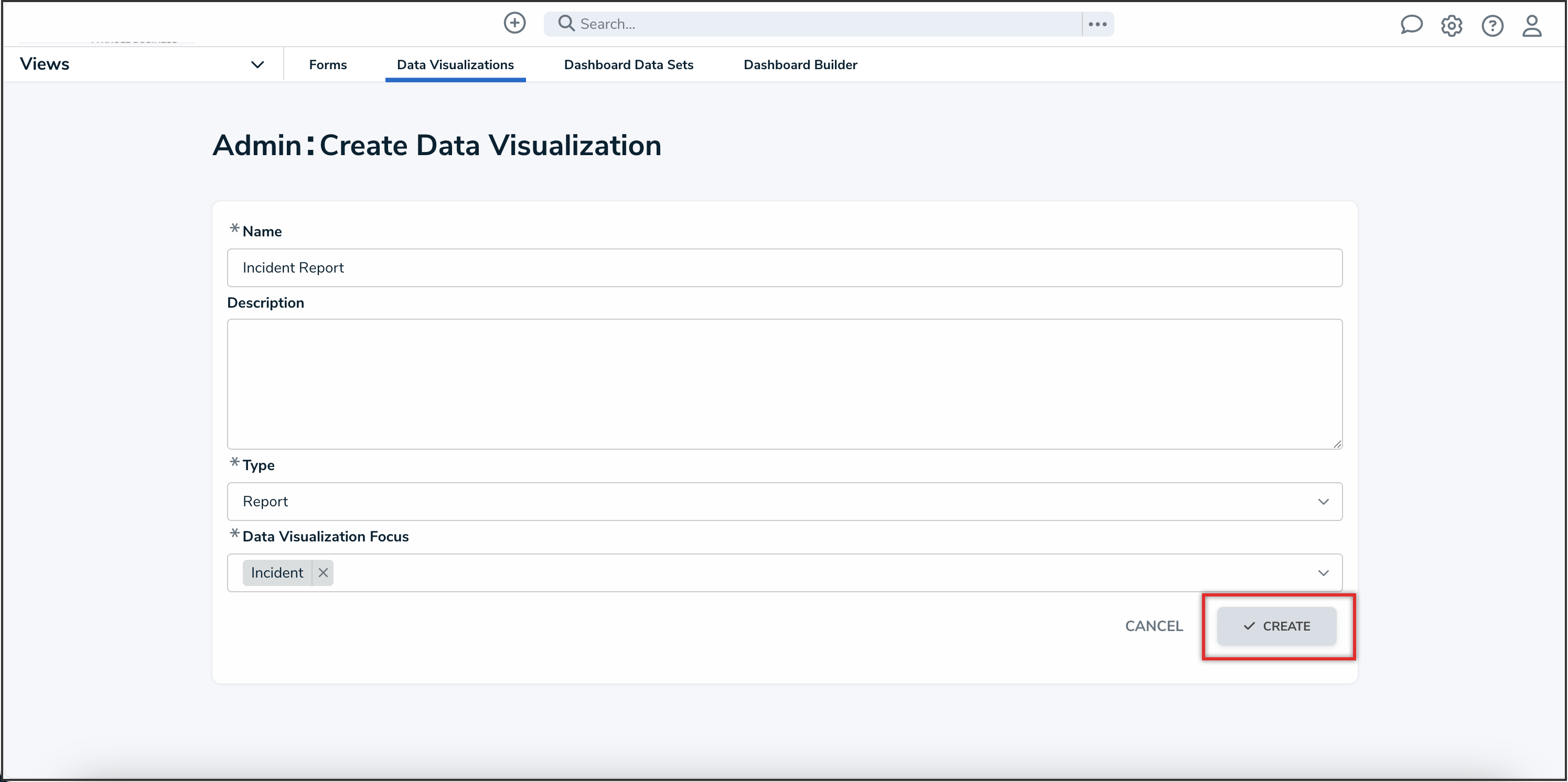The width and height of the screenshot is (1568, 782).
Task: Remove the Incident focus tag
Action: (323, 573)
